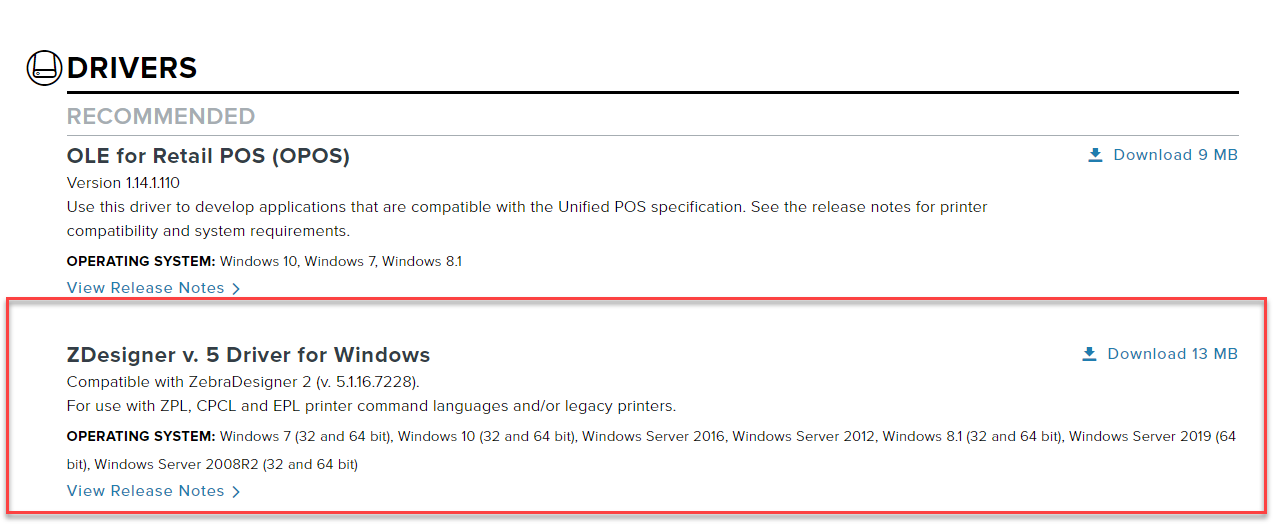Click the download arrow icon for ZDesigner driver
This screenshot has width=1287, height=526.
point(1089,354)
